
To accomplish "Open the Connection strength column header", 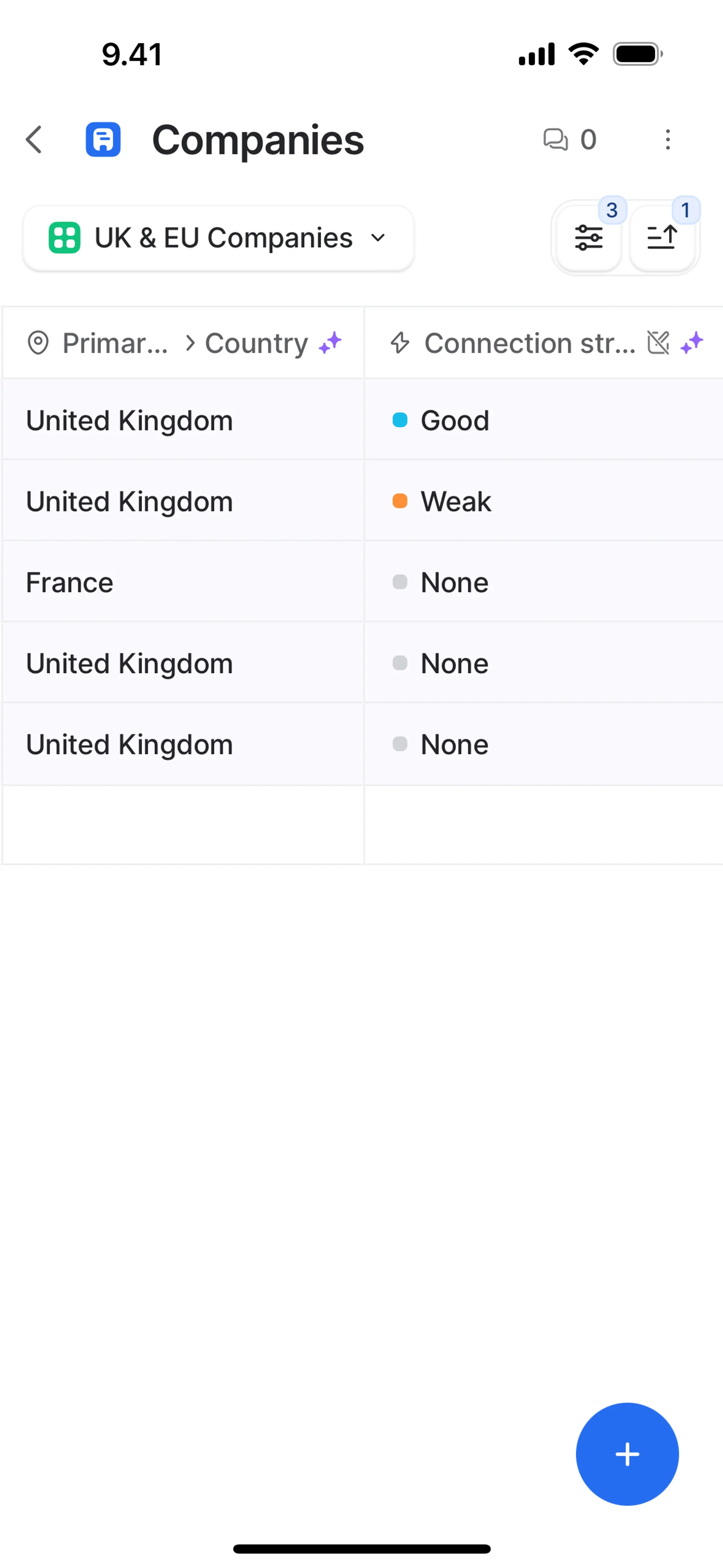I will click(x=529, y=343).
